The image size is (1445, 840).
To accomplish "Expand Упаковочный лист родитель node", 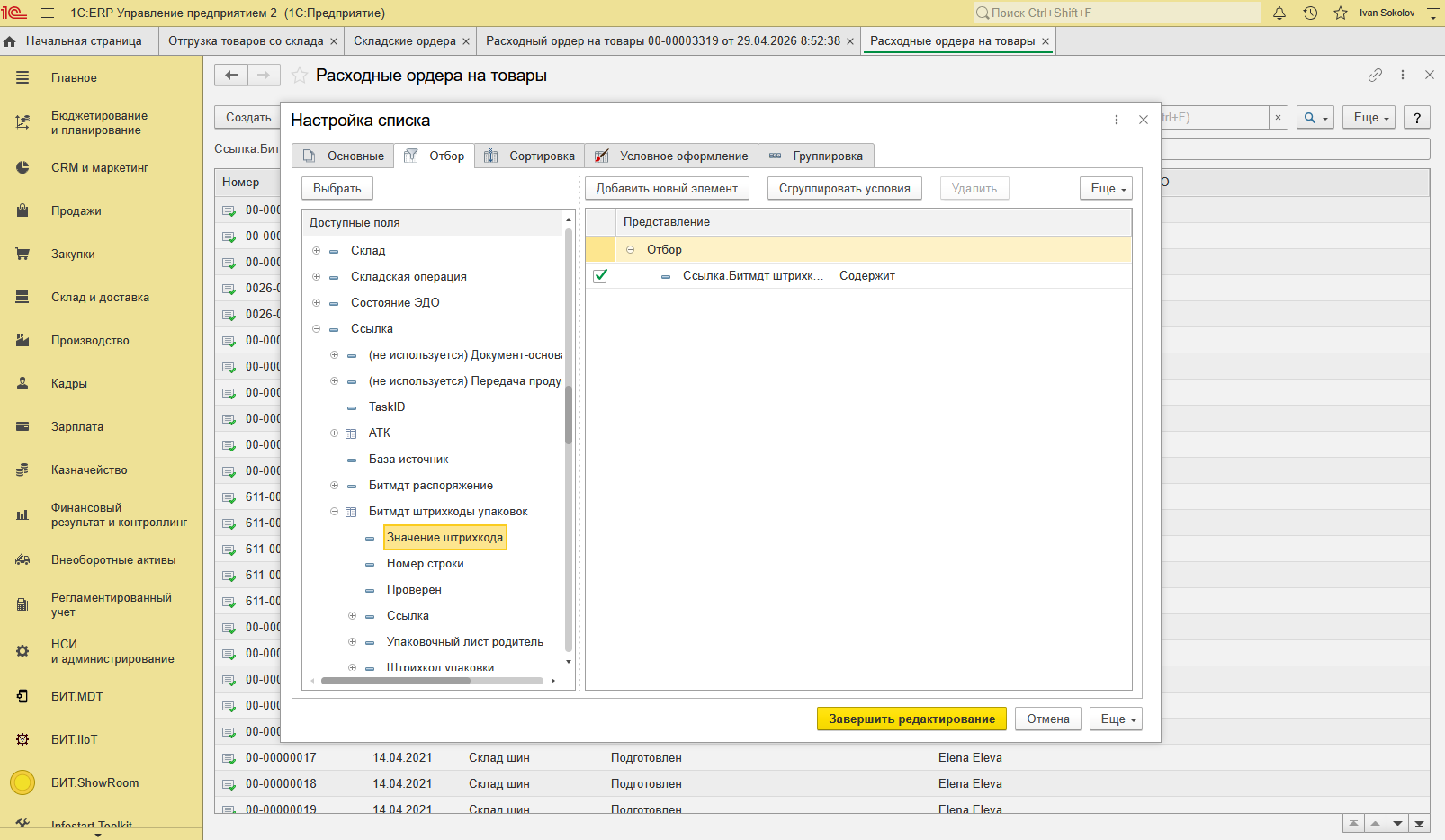I will point(352,642).
